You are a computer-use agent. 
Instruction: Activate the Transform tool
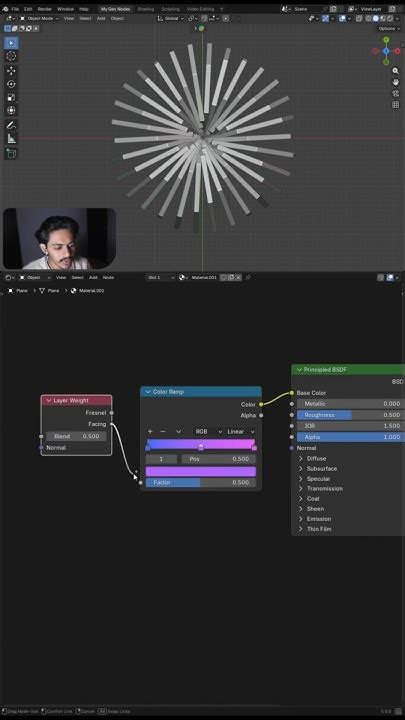click(x=11, y=110)
